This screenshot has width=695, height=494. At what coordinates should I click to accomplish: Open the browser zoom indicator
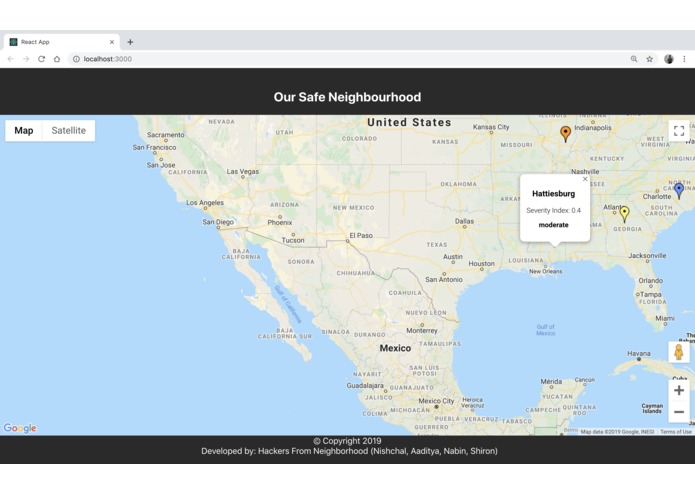(634, 59)
